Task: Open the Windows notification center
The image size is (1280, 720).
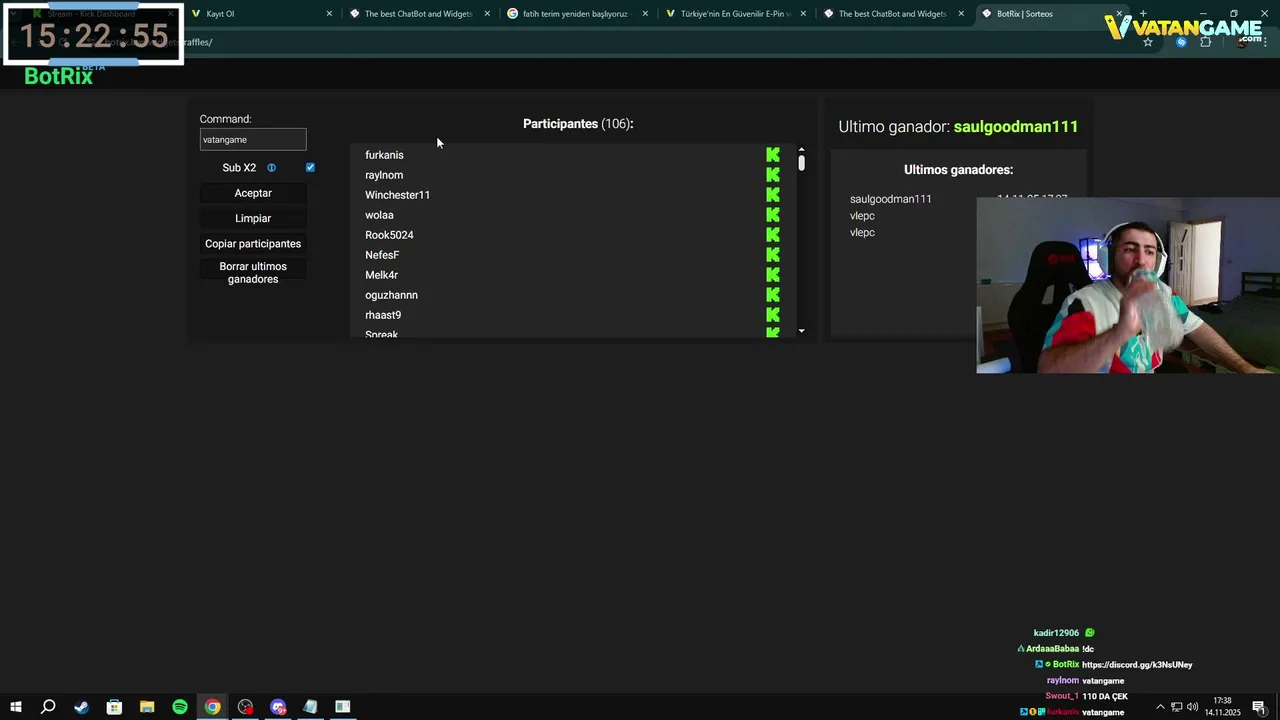Action: [1259, 707]
